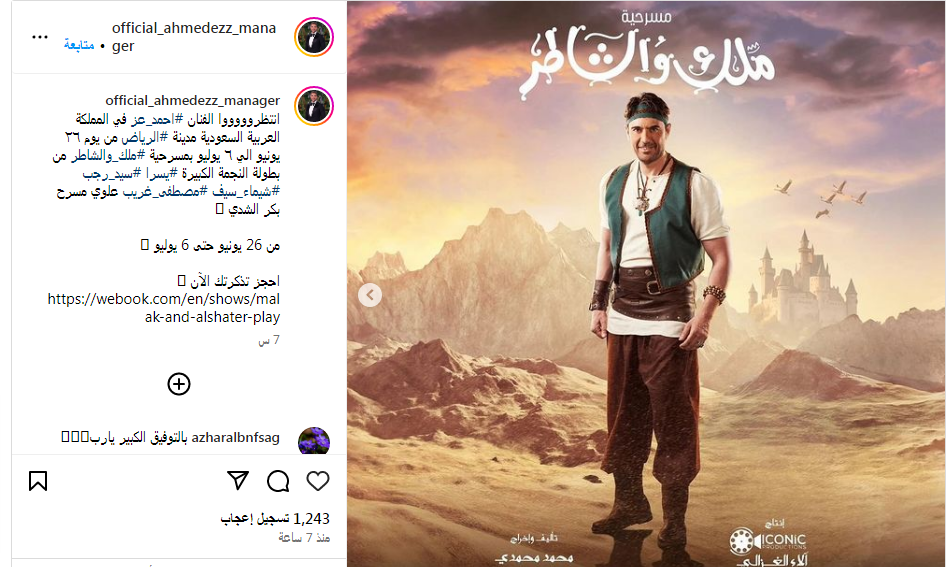947x567 pixels.
Task: Click the caption author's profile picture
Action: tap(314, 106)
